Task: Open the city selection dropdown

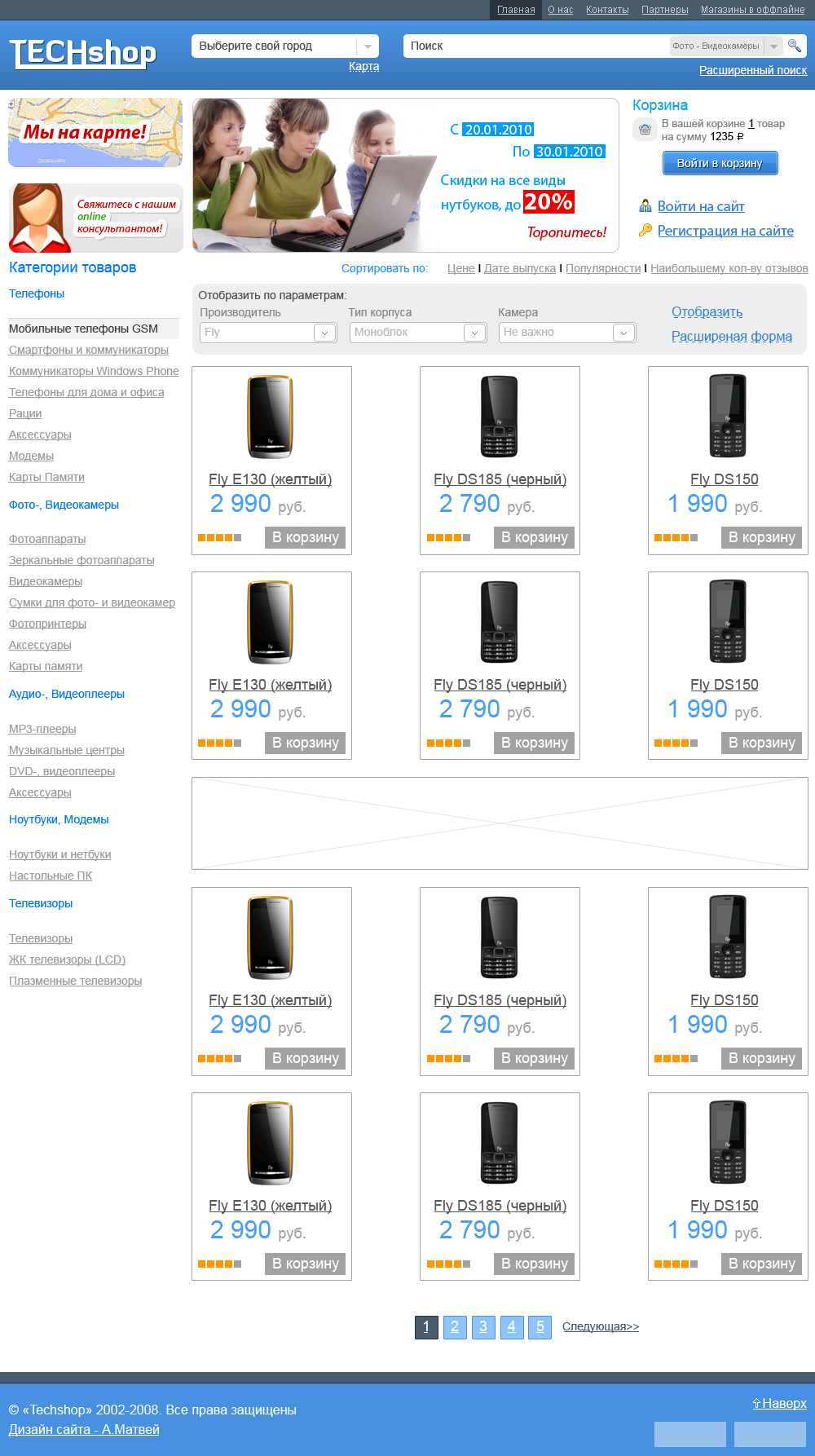Action: click(367, 46)
